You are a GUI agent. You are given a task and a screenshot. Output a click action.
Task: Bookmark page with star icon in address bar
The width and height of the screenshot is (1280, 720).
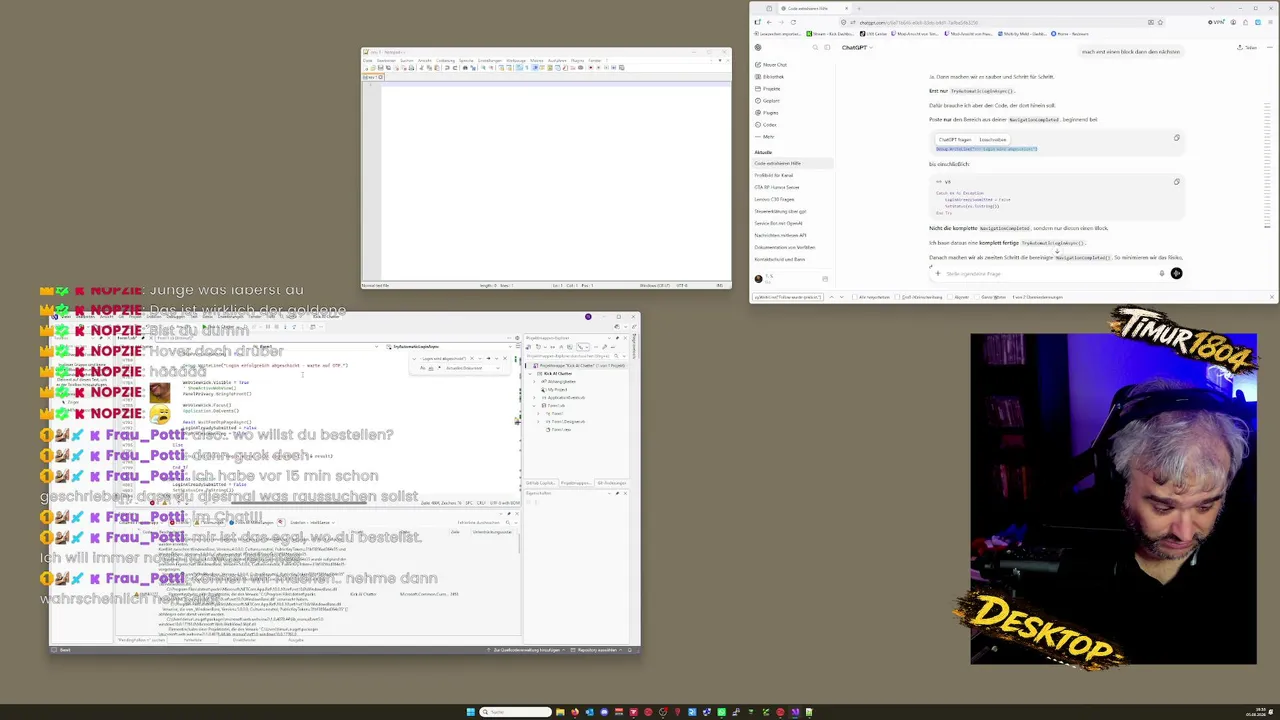[x=1160, y=22]
